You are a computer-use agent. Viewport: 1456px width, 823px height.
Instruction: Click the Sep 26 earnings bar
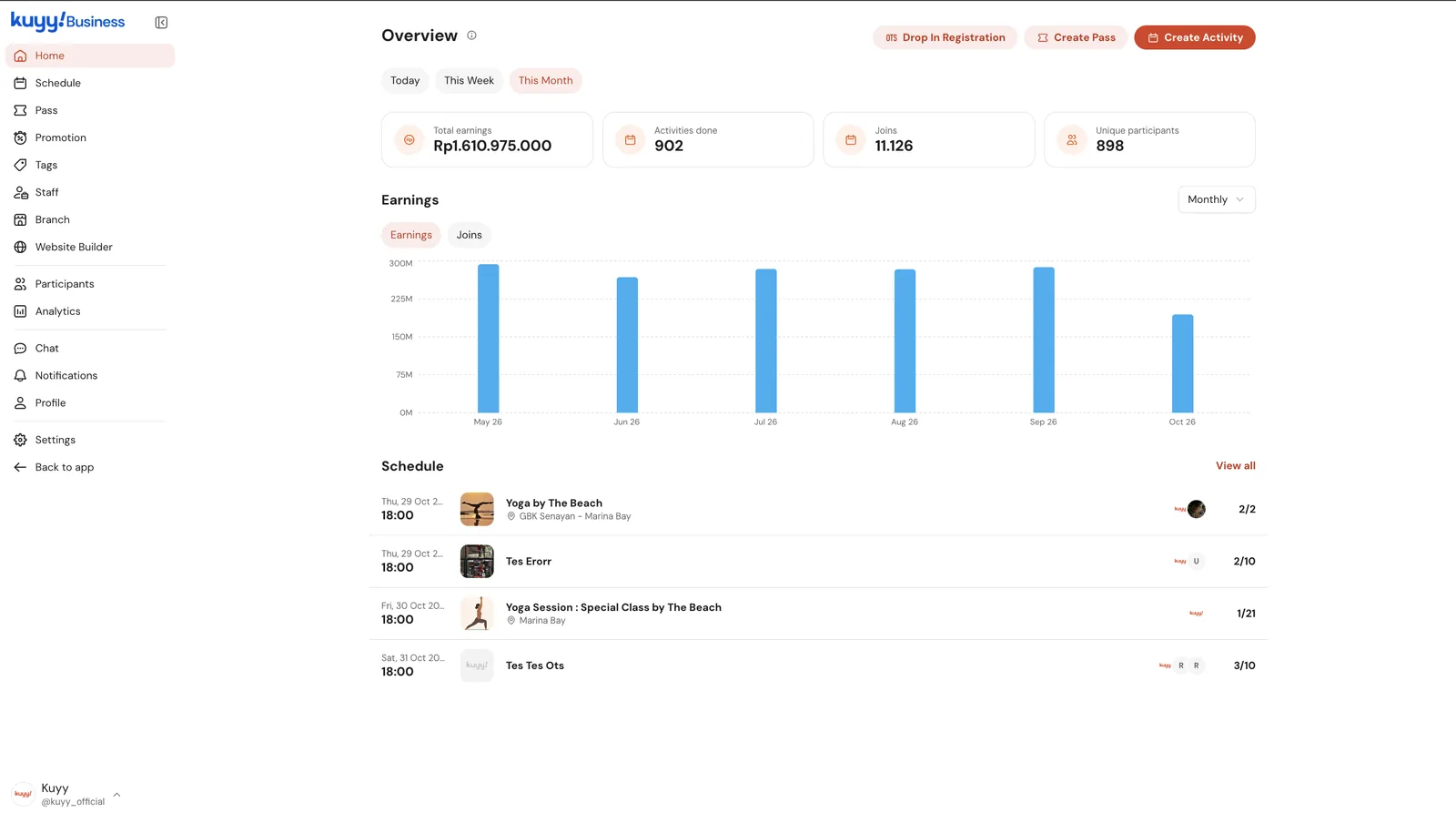(1044, 340)
